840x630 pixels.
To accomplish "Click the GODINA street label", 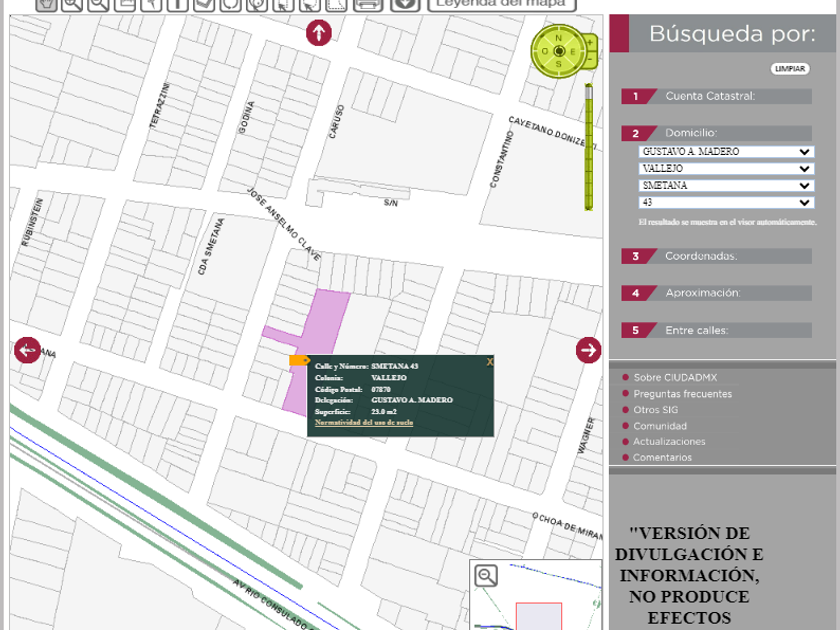I will pos(246,117).
